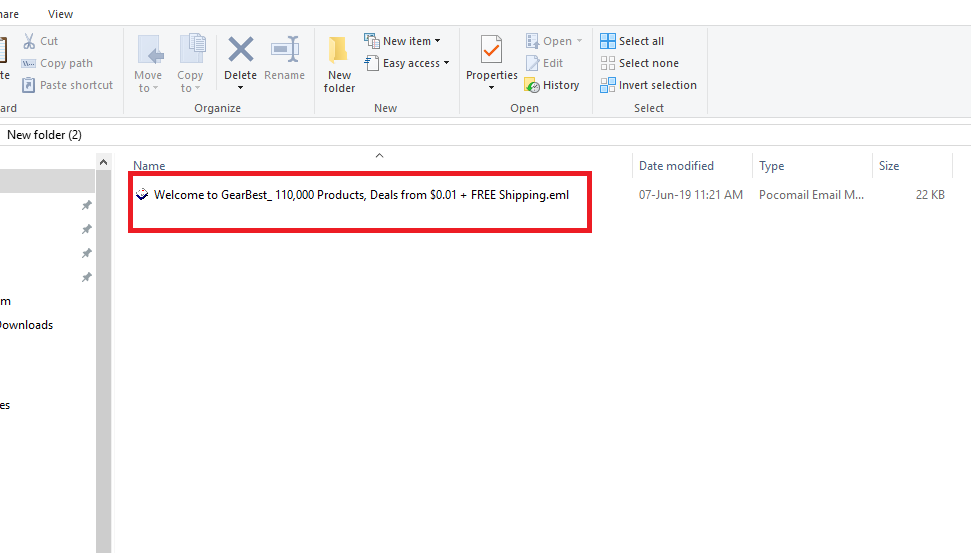Click the New folder (2) address path
The width and height of the screenshot is (971, 553).
point(44,135)
